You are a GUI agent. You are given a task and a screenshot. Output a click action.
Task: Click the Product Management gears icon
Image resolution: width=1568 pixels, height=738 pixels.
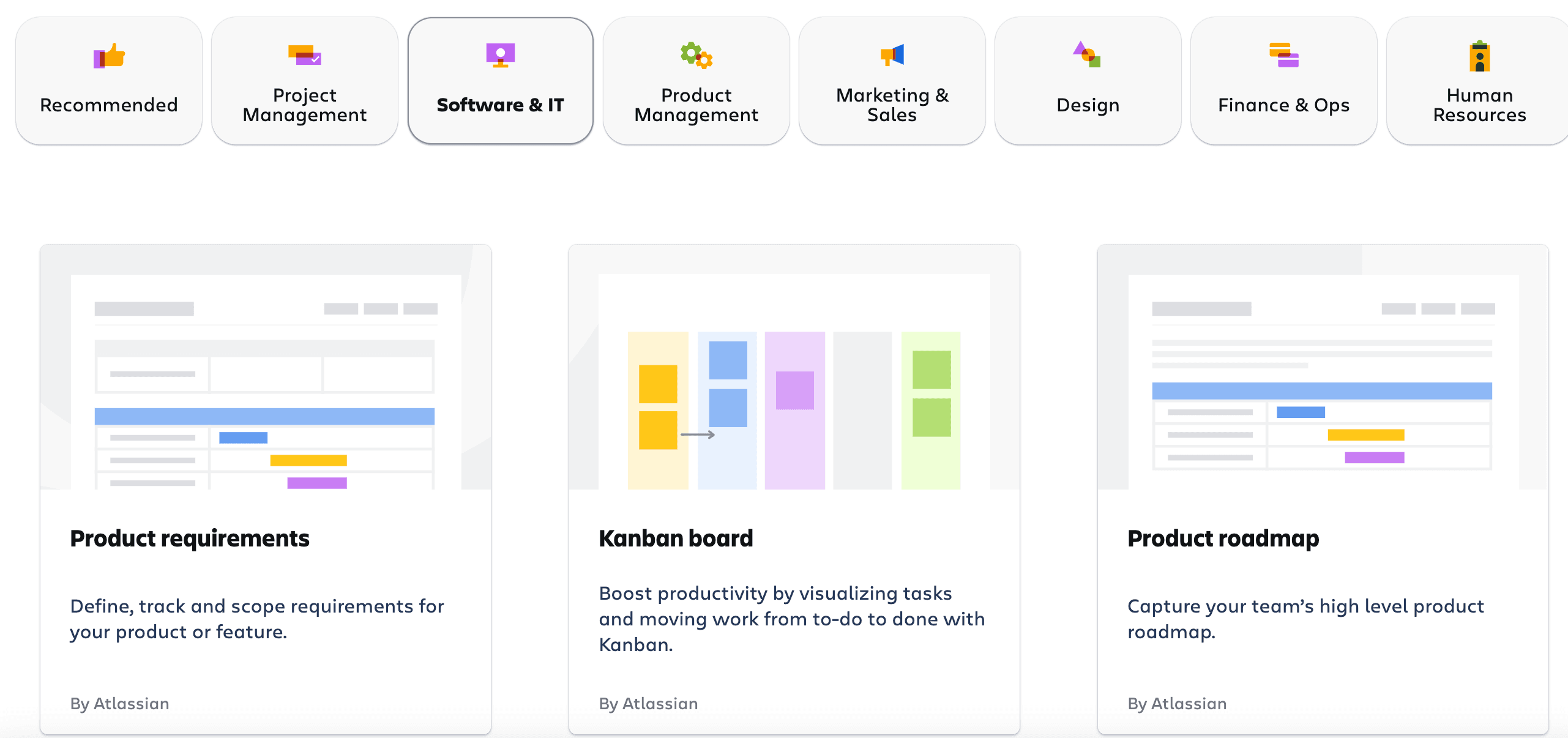pyautogui.click(x=696, y=55)
